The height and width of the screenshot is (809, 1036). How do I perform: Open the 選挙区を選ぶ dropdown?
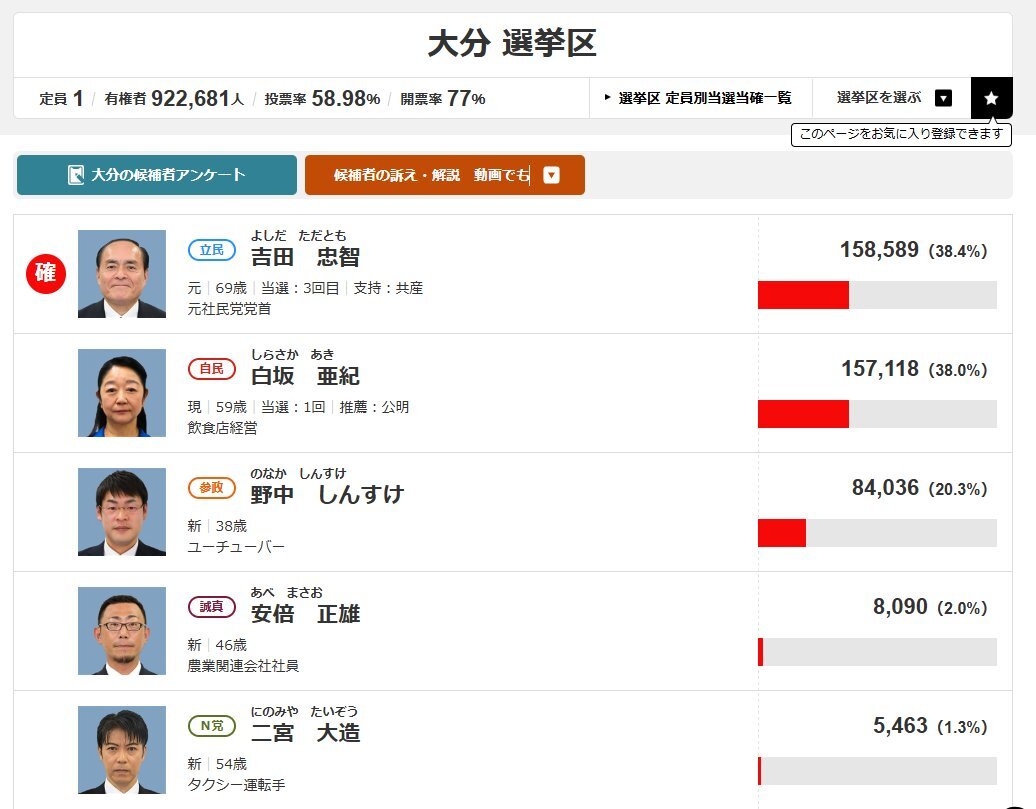coord(891,98)
